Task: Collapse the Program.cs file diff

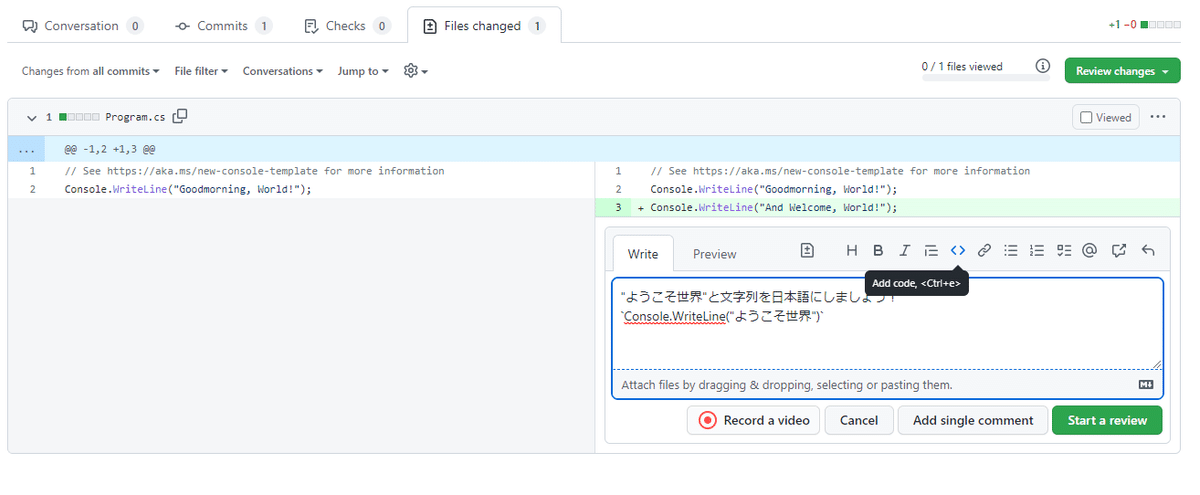Action: tap(31, 118)
